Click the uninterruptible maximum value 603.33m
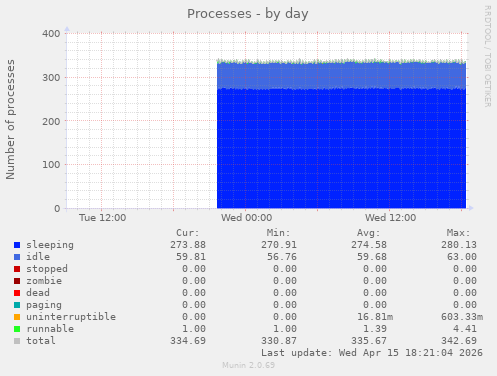 coord(462,317)
